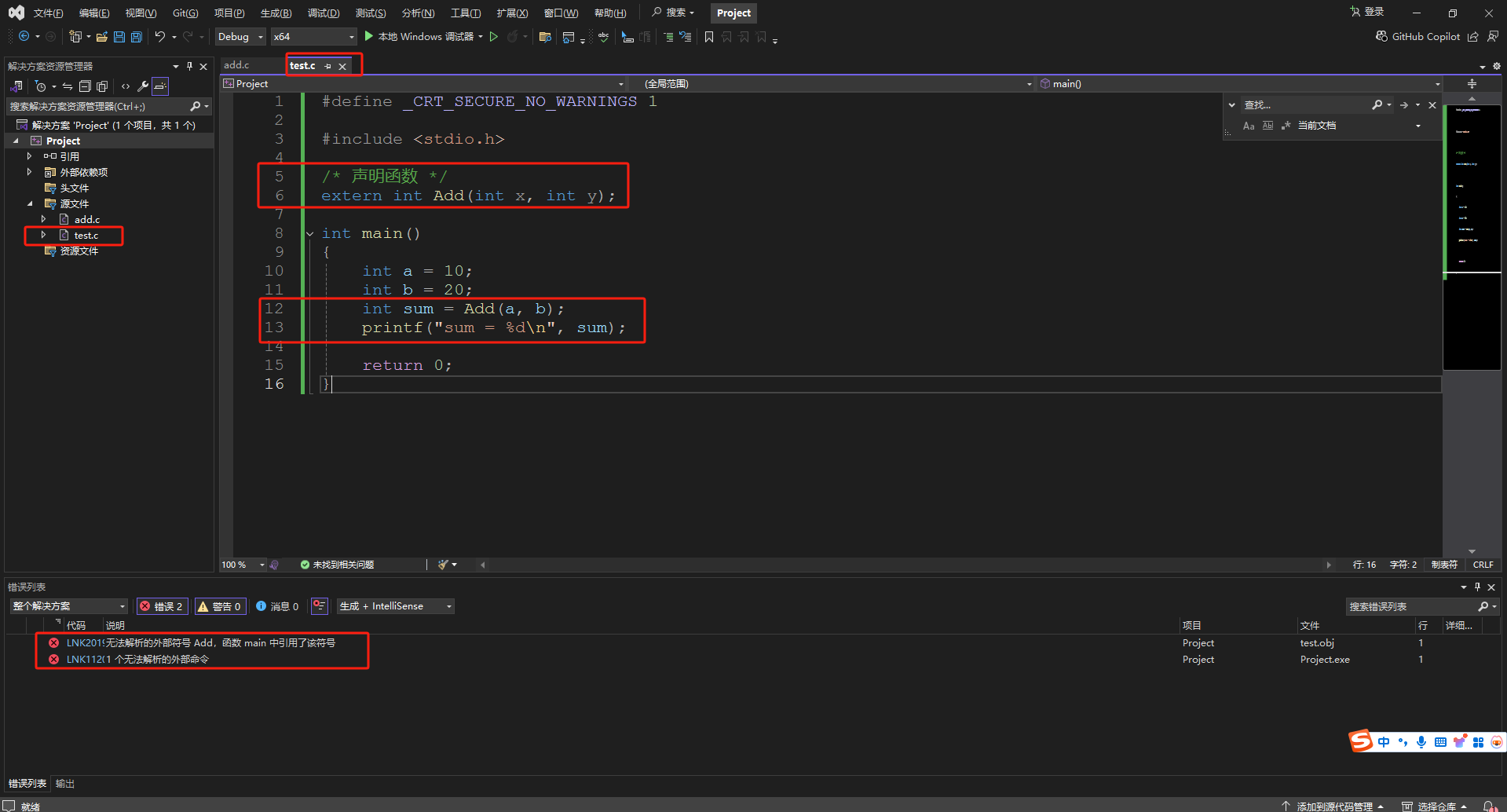1507x812 pixels.
Task: Click the navigate backward arrow icon
Action: 24,36
